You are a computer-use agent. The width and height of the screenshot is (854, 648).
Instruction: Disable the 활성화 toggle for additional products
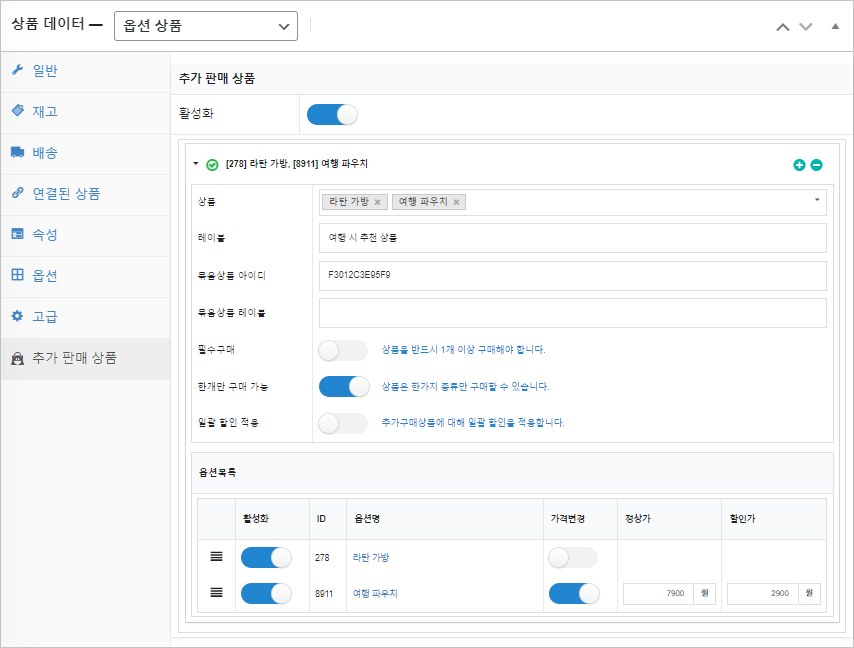coord(332,115)
